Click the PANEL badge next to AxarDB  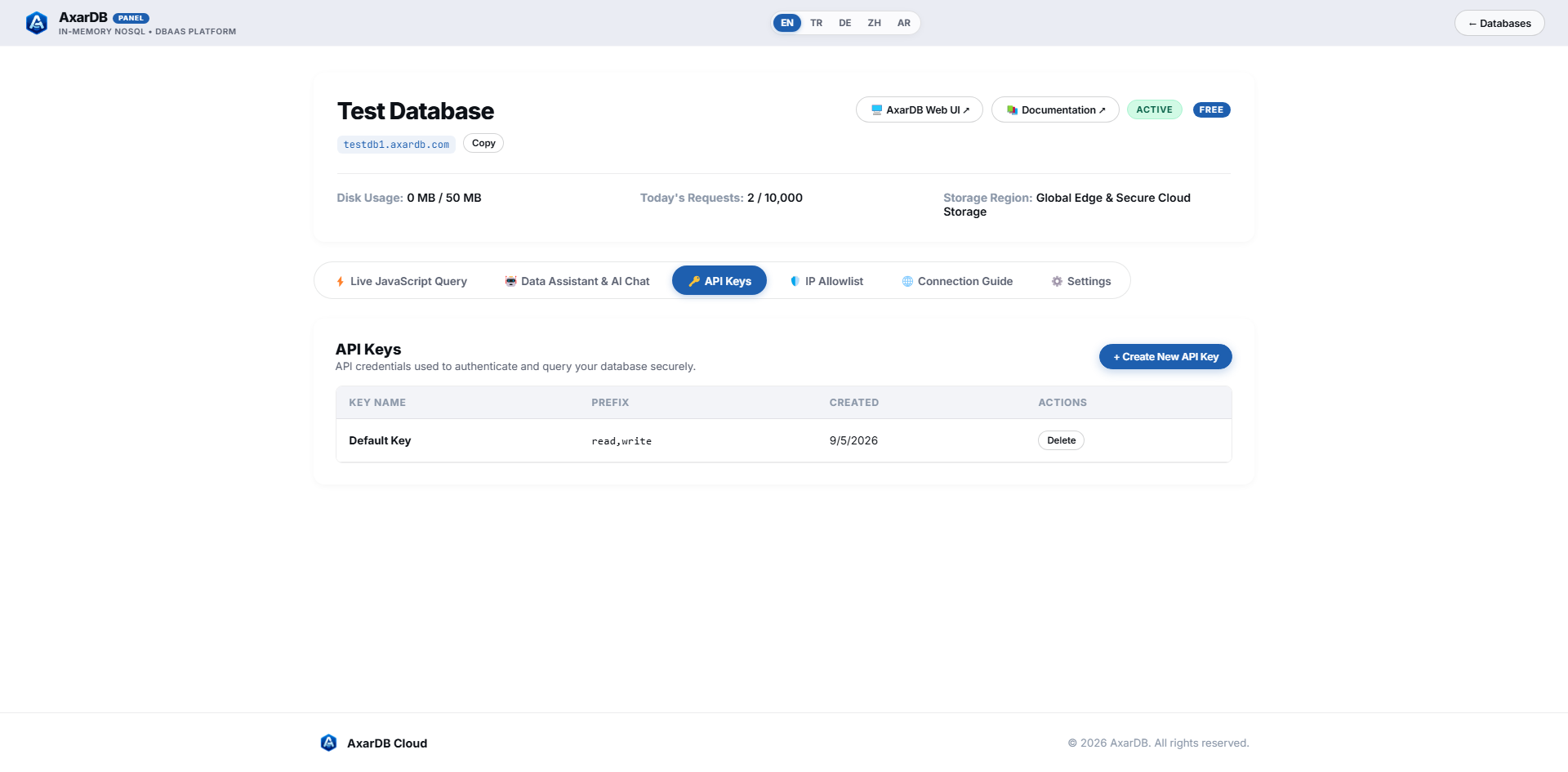click(x=131, y=18)
